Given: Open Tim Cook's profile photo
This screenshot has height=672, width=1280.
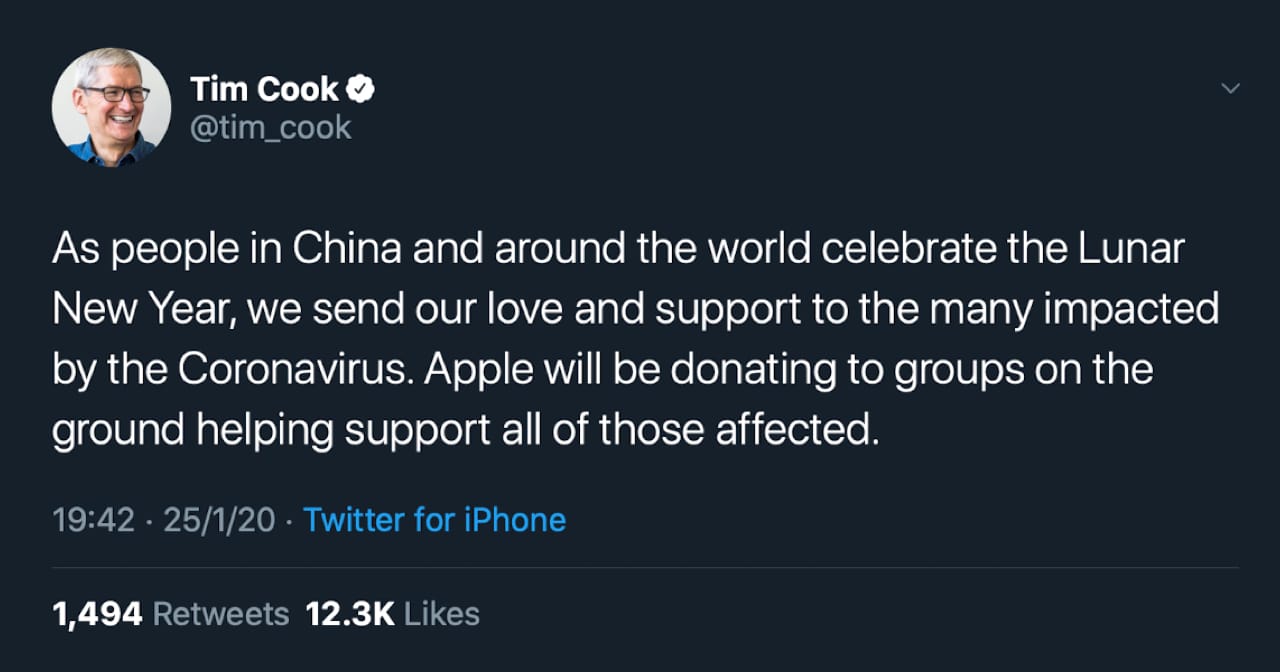Looking at the screenshot, I should (111, 107).
